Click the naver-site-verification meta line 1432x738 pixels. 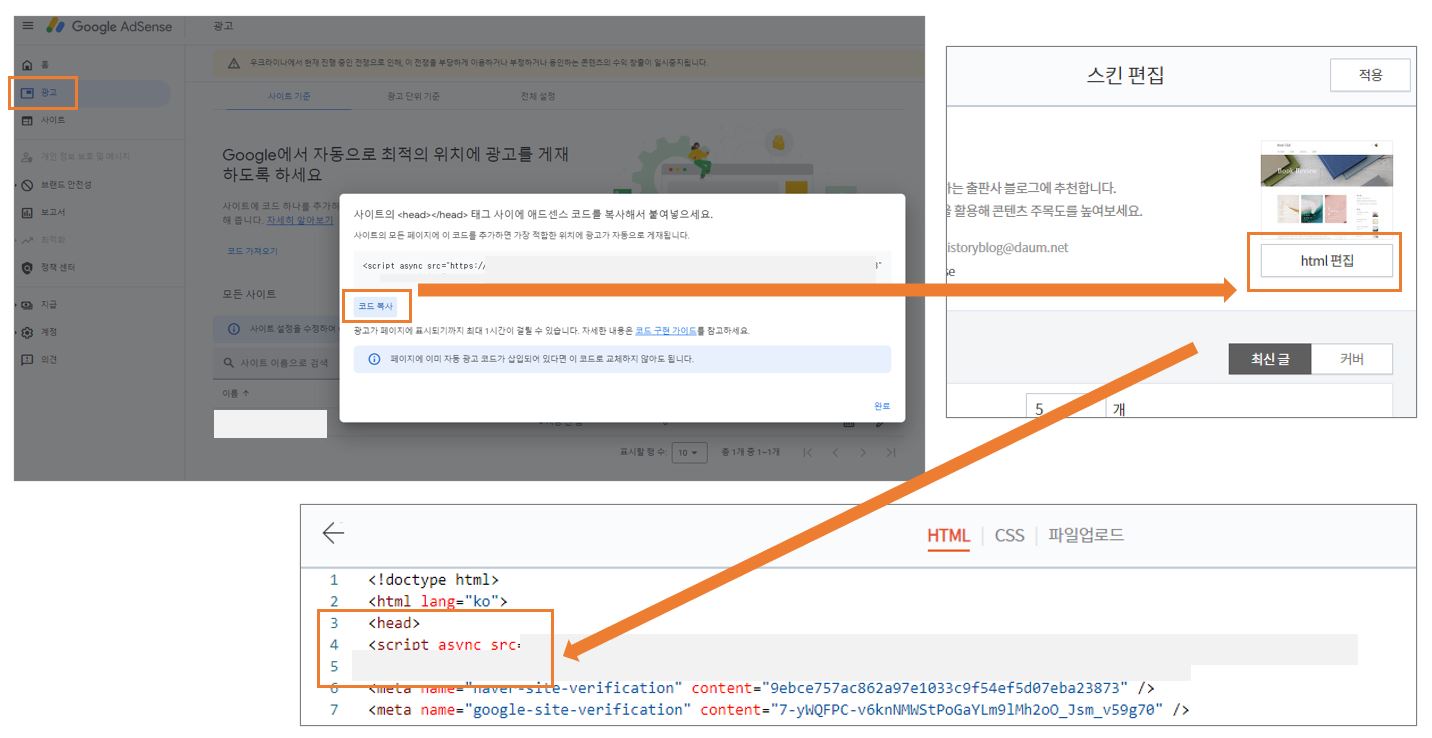tap(761, 688)
